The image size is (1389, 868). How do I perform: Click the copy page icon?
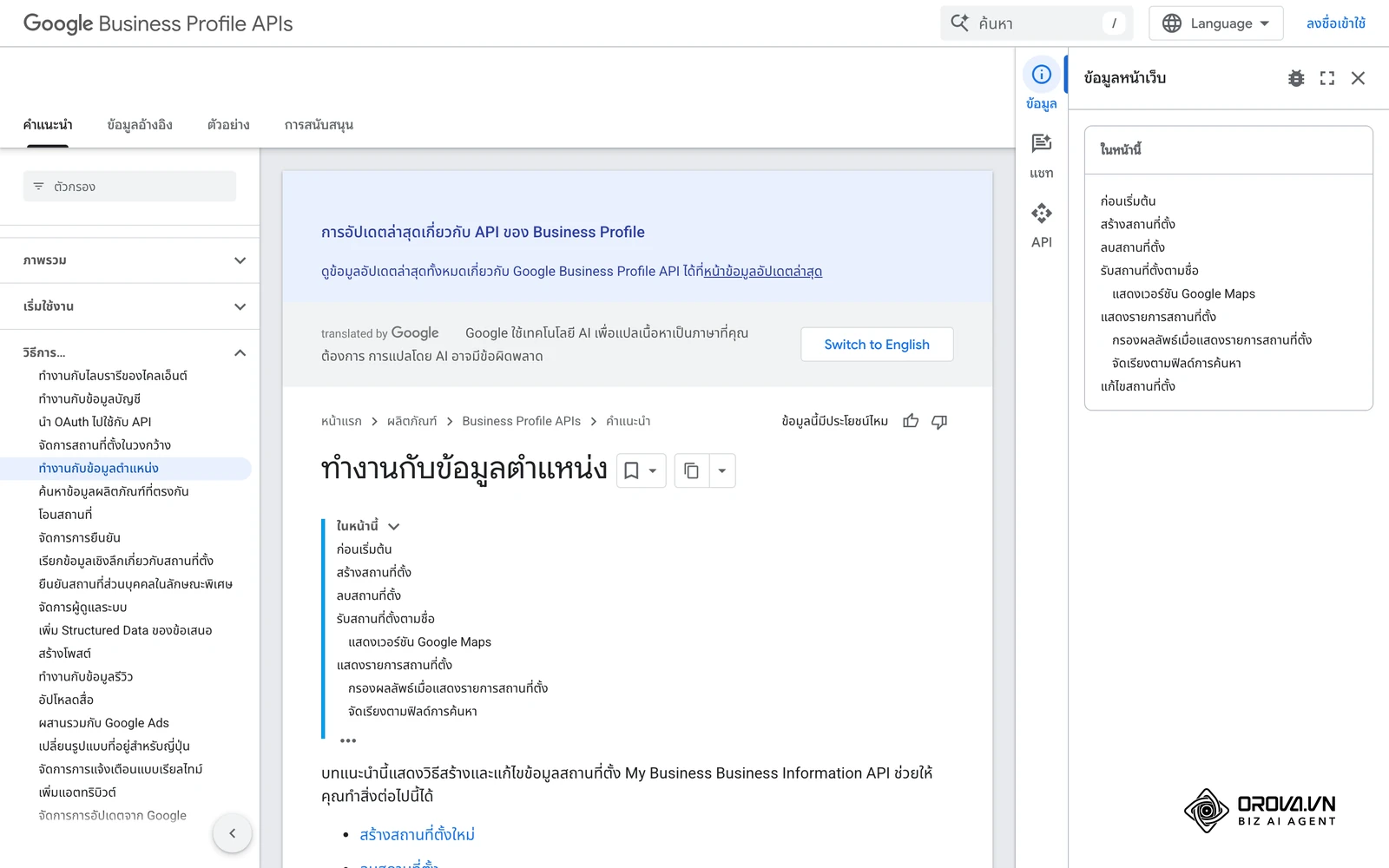[x=692, y=470]
